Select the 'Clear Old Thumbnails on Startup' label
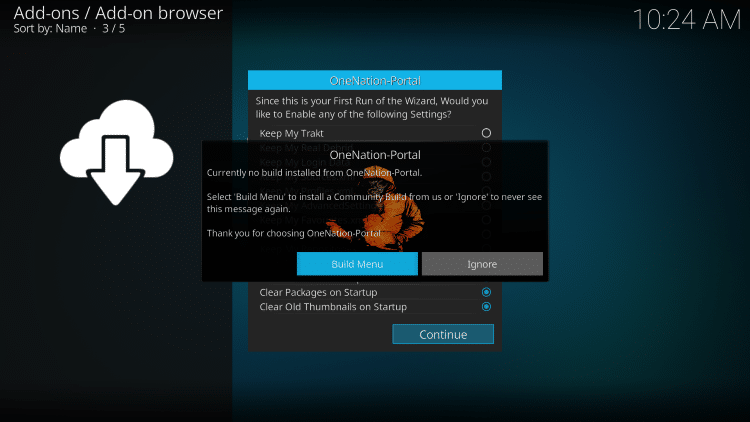 [x=333, y=307]
